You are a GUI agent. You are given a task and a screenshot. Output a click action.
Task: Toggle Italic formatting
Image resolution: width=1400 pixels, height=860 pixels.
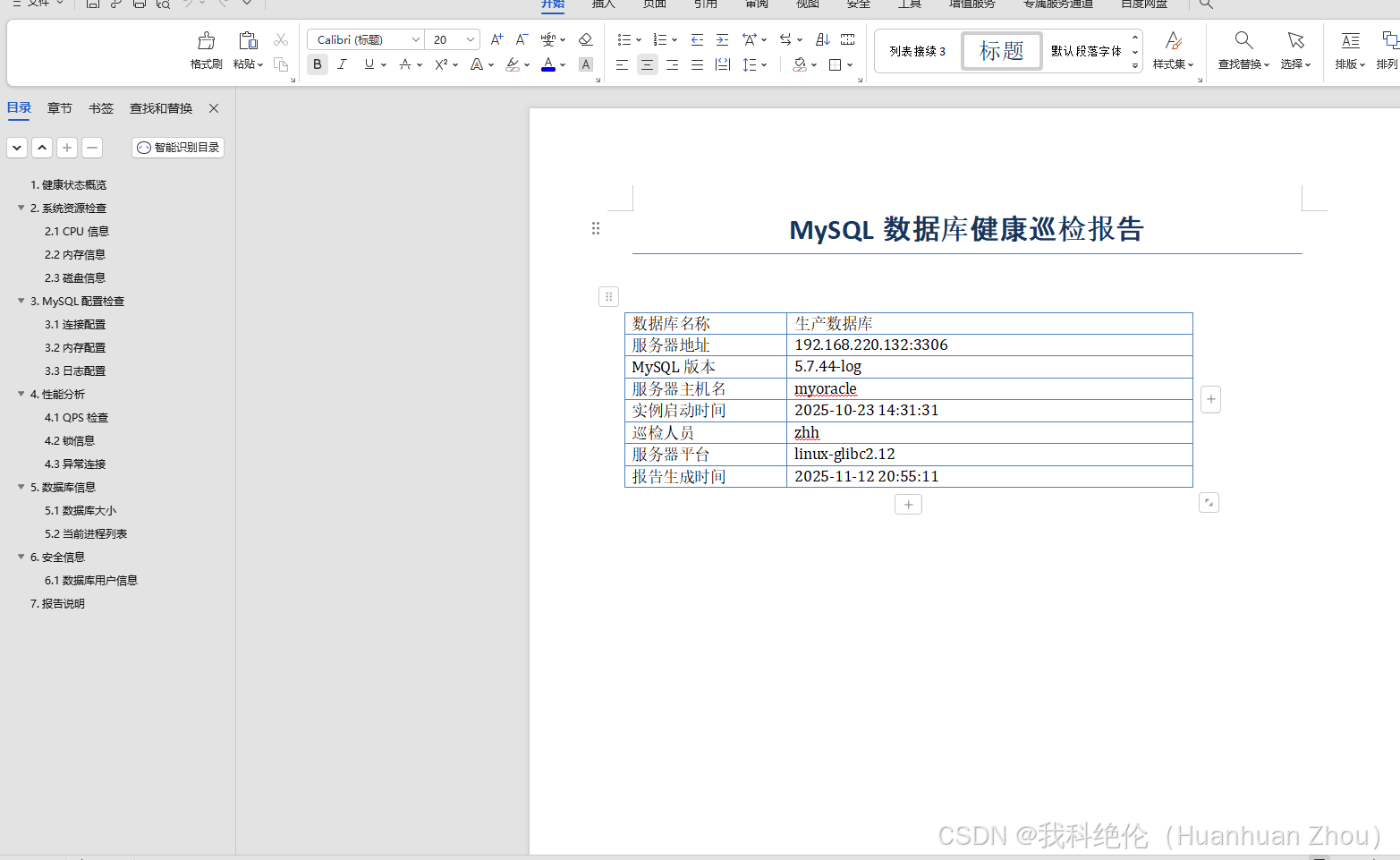pyautogui.click(x=342, y=64)
